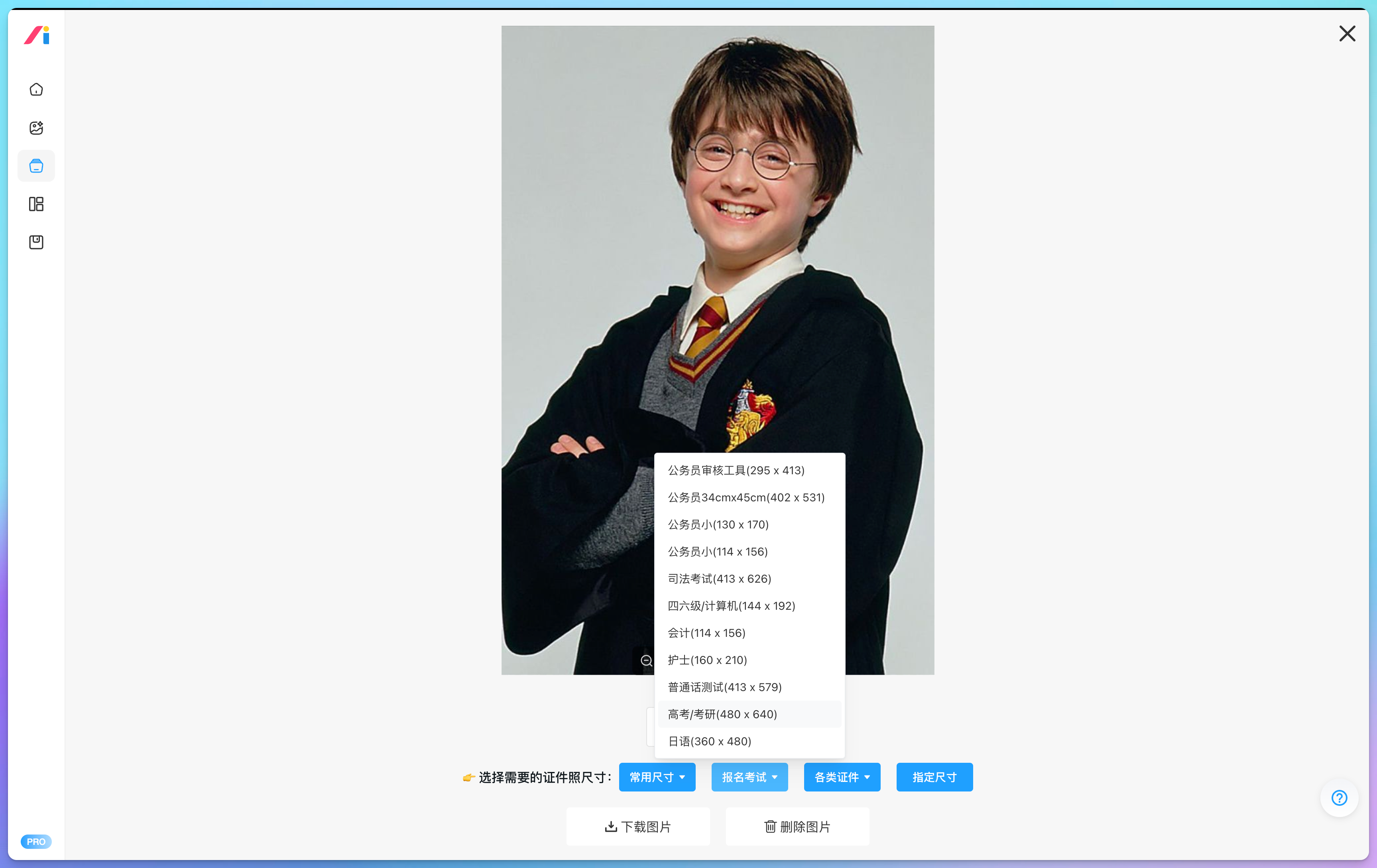Select 公务员小(114 x 156)
This screenshot has height=868, width=1377.
[x=749, y=551]
